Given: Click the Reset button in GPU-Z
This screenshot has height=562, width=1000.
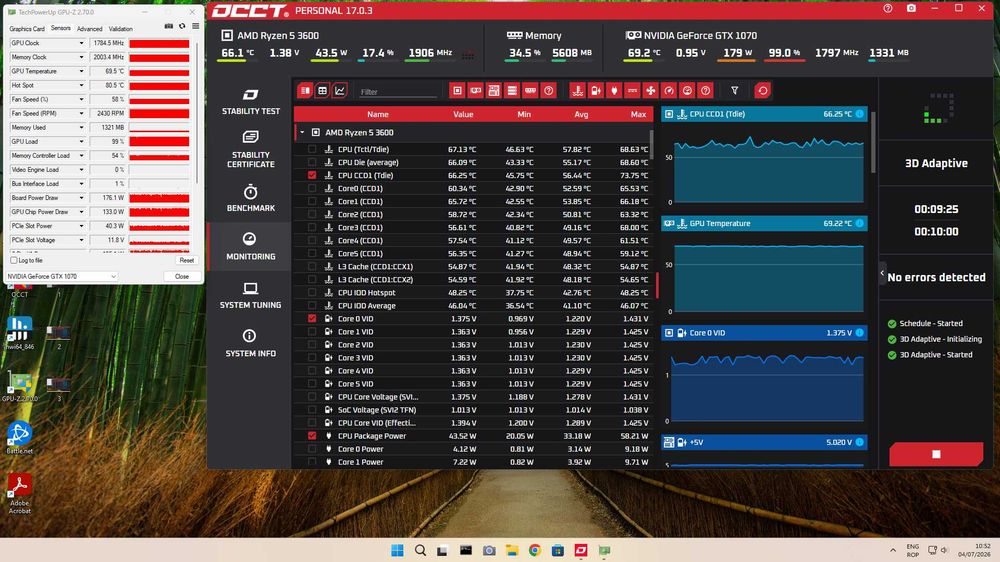Looking at the screenshot, I should (186, 260).
